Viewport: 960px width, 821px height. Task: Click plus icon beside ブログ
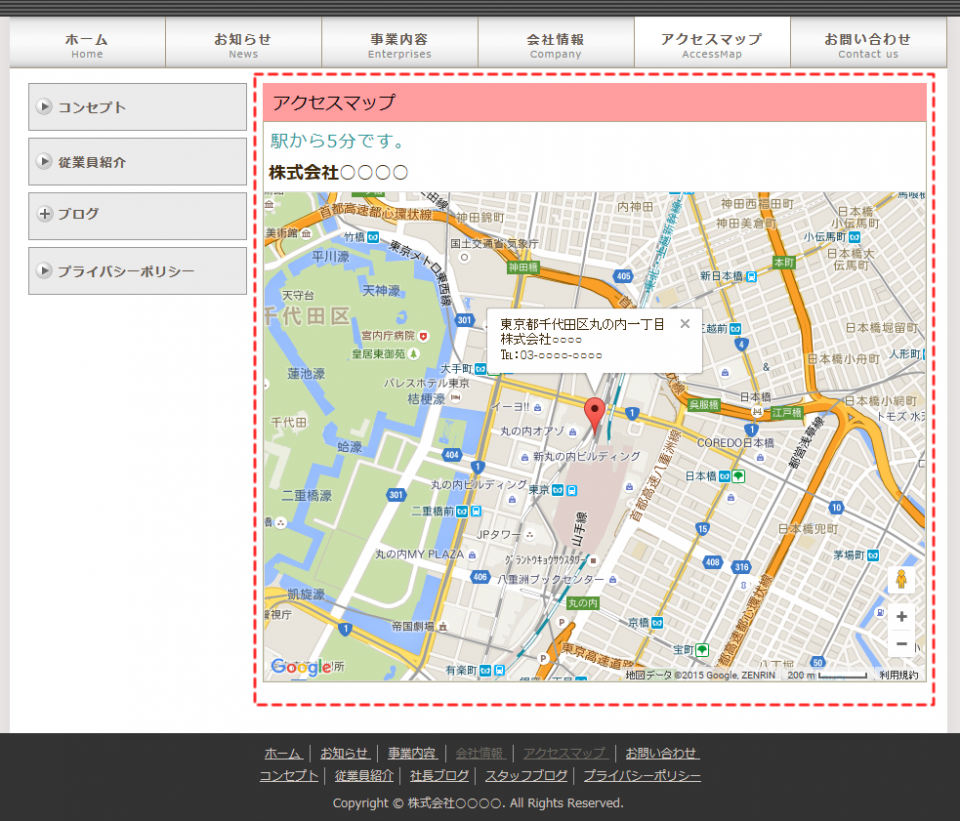(x=44, y=214)
